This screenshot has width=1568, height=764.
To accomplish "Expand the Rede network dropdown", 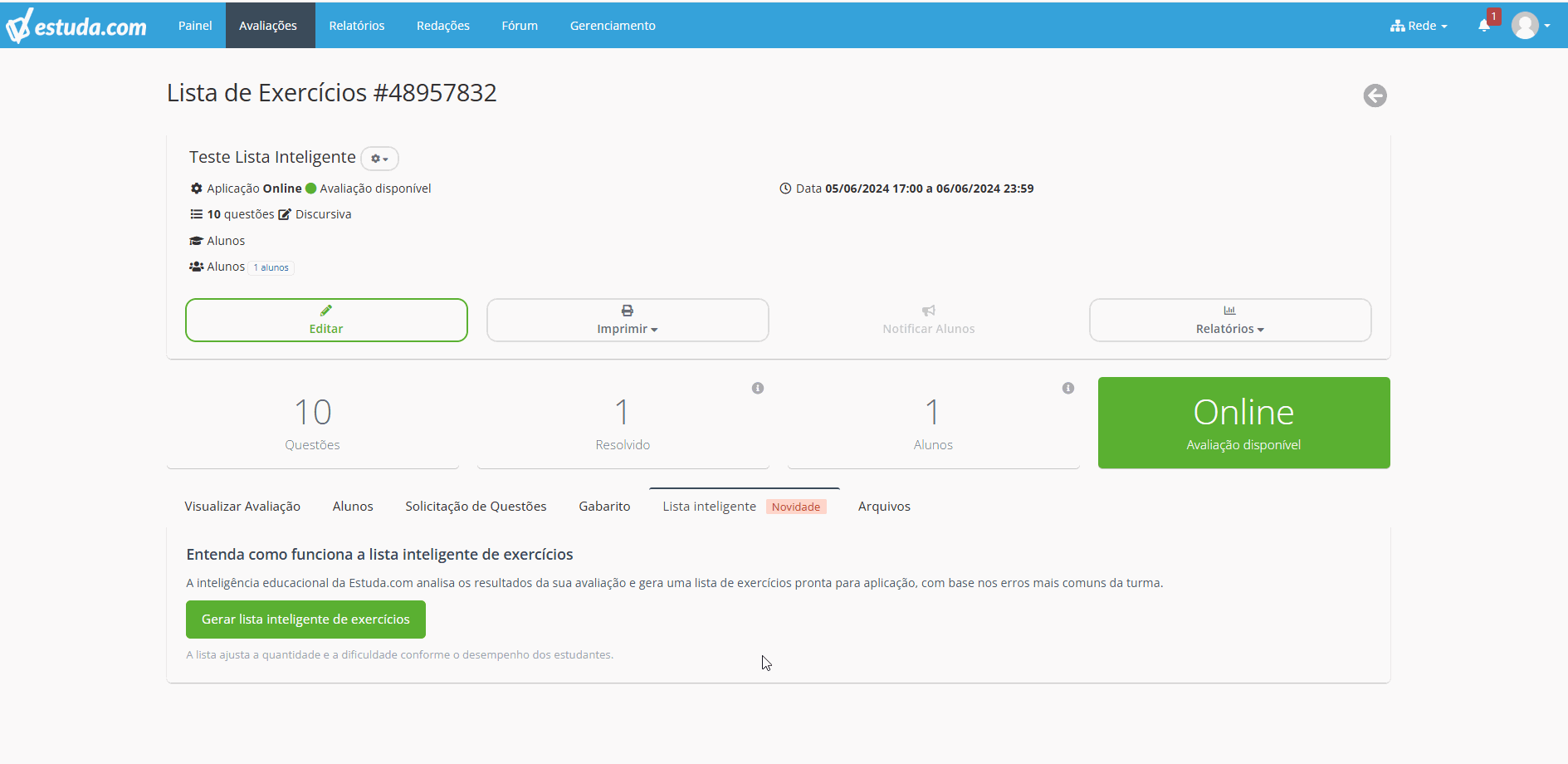I will [1419, 26].
